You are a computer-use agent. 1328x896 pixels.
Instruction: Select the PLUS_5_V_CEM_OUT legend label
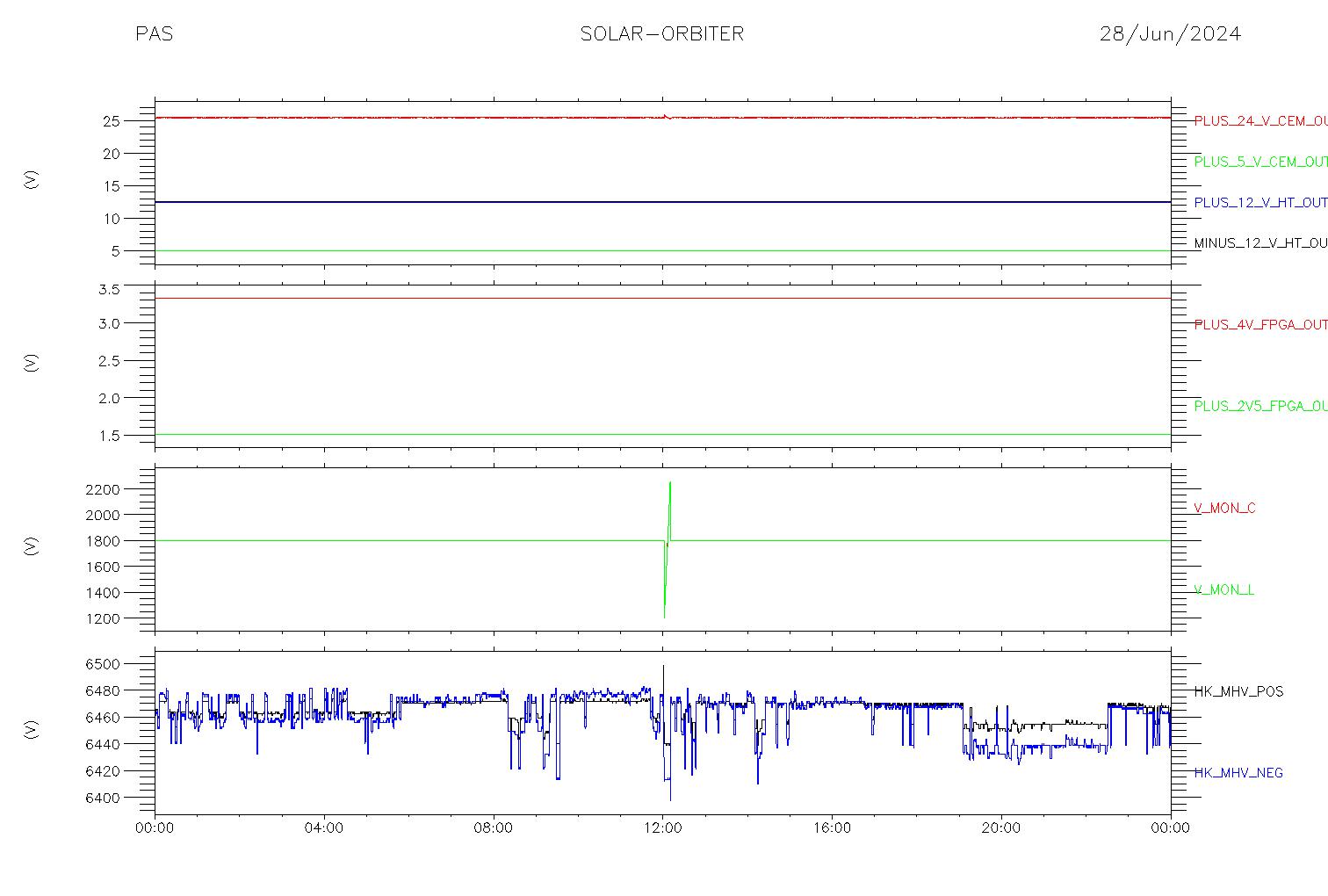(x=1260, y=162)
